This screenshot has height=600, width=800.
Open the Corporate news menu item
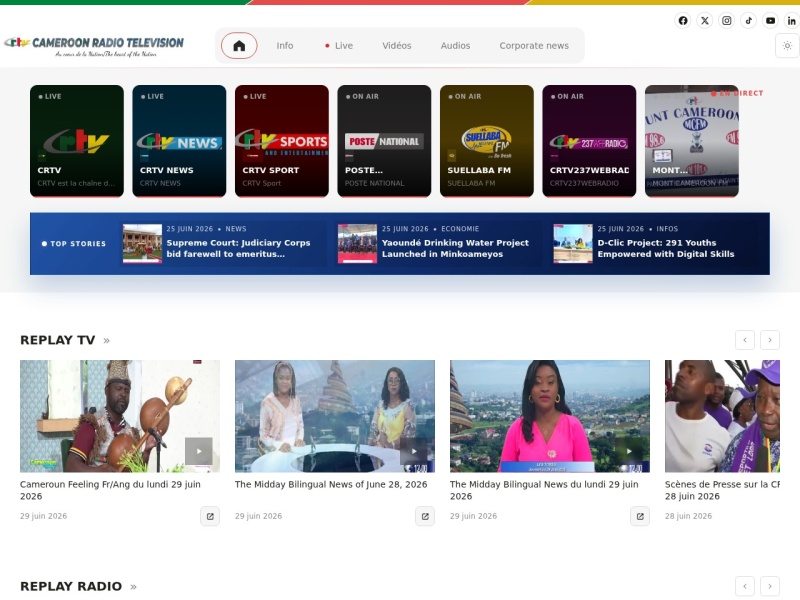click(534, 46)
